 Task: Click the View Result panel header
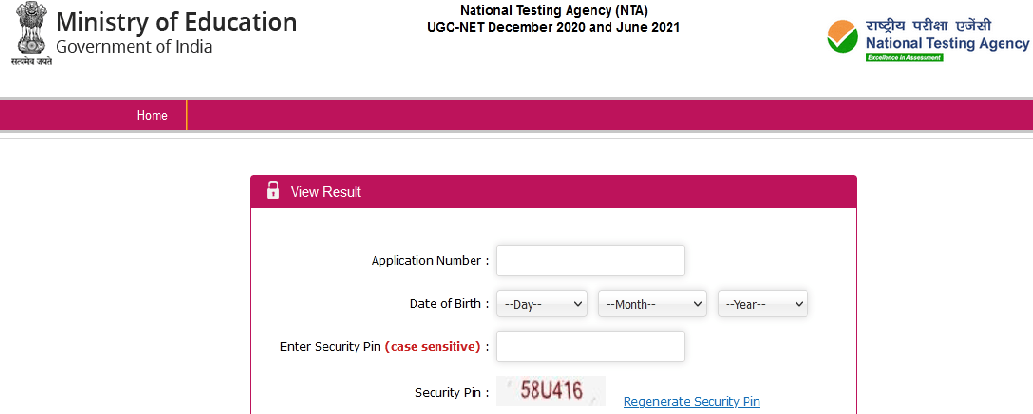pyautogui.click(x=553, y=191)
